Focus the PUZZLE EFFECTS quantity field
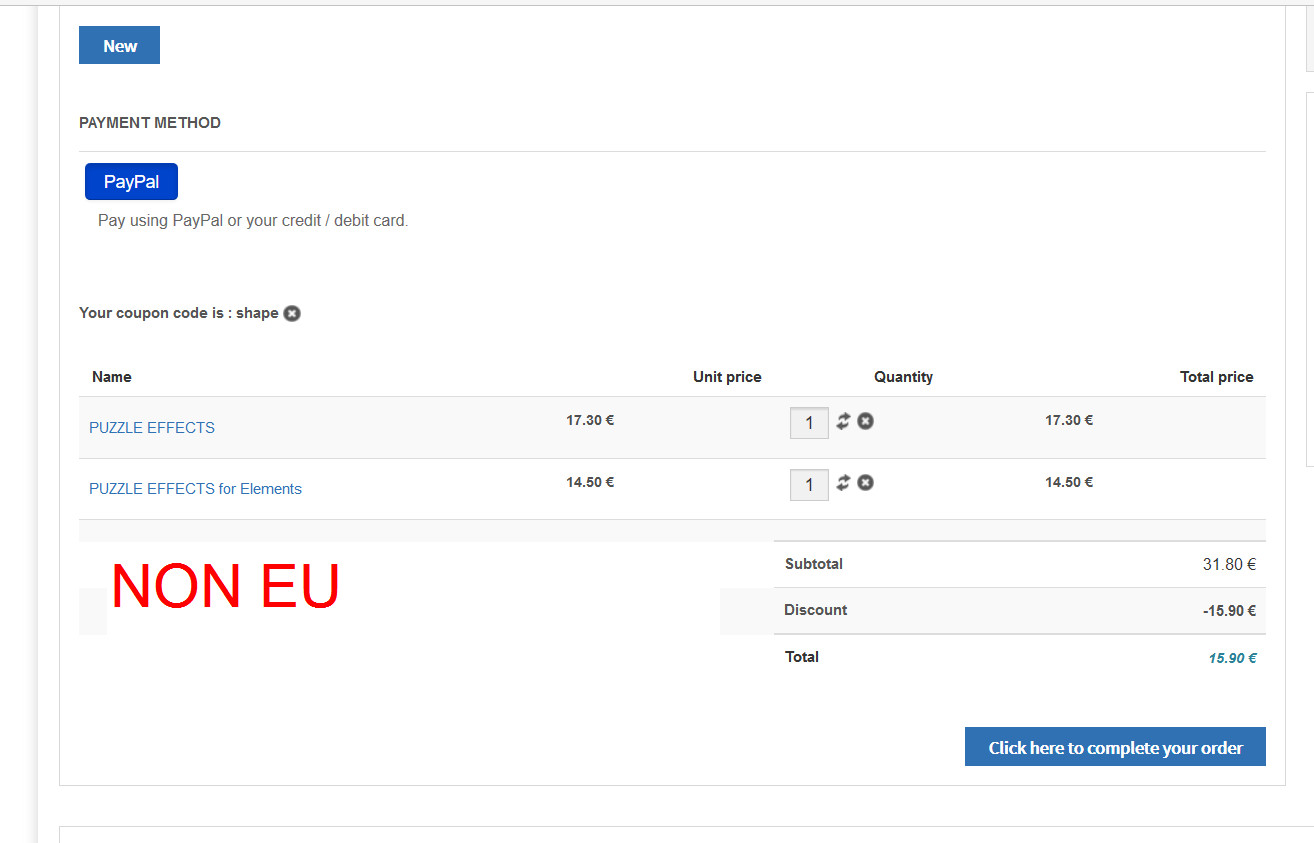 tap(809, 423)
